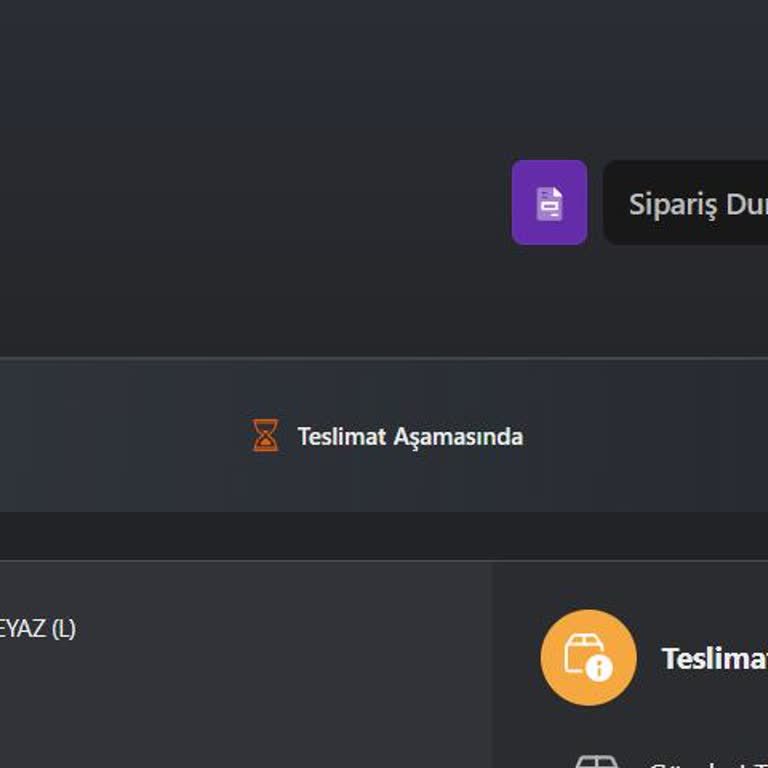Viewport: 768px width, 768px height.
Task: Click the white info badge on package icon
Action: [599, 668]
